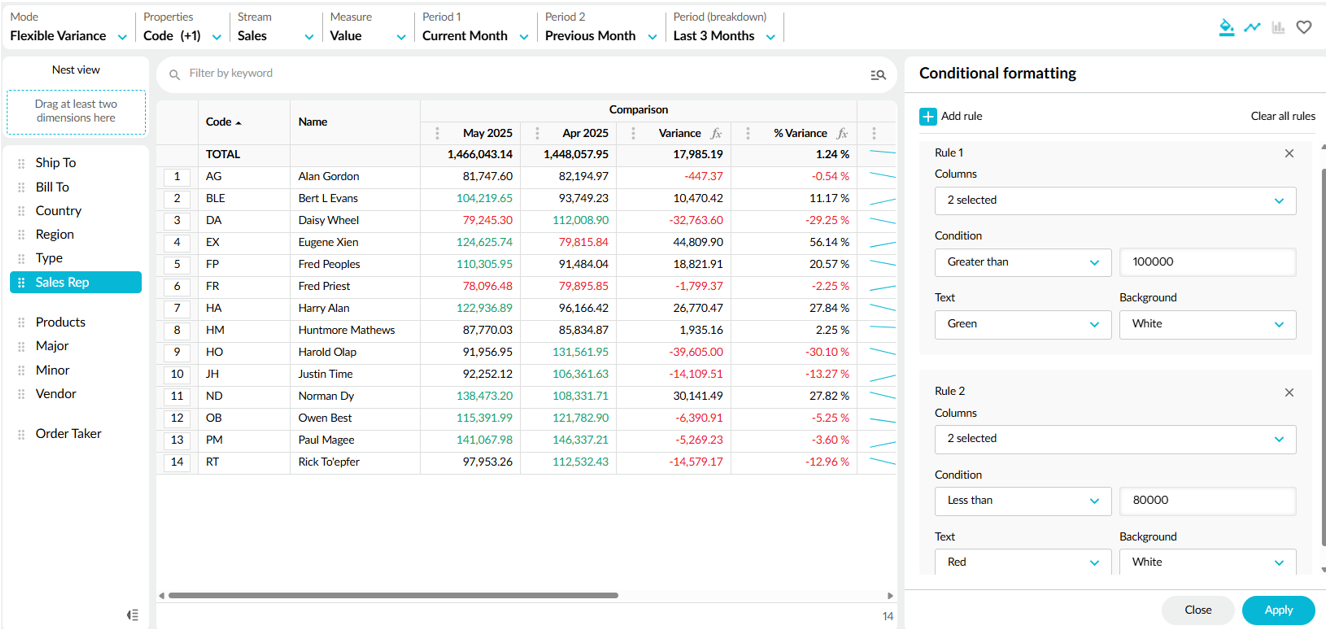1328x629 pixels.
Task: Click the fx icon on Variance column
Action: [x=716, y=133]
